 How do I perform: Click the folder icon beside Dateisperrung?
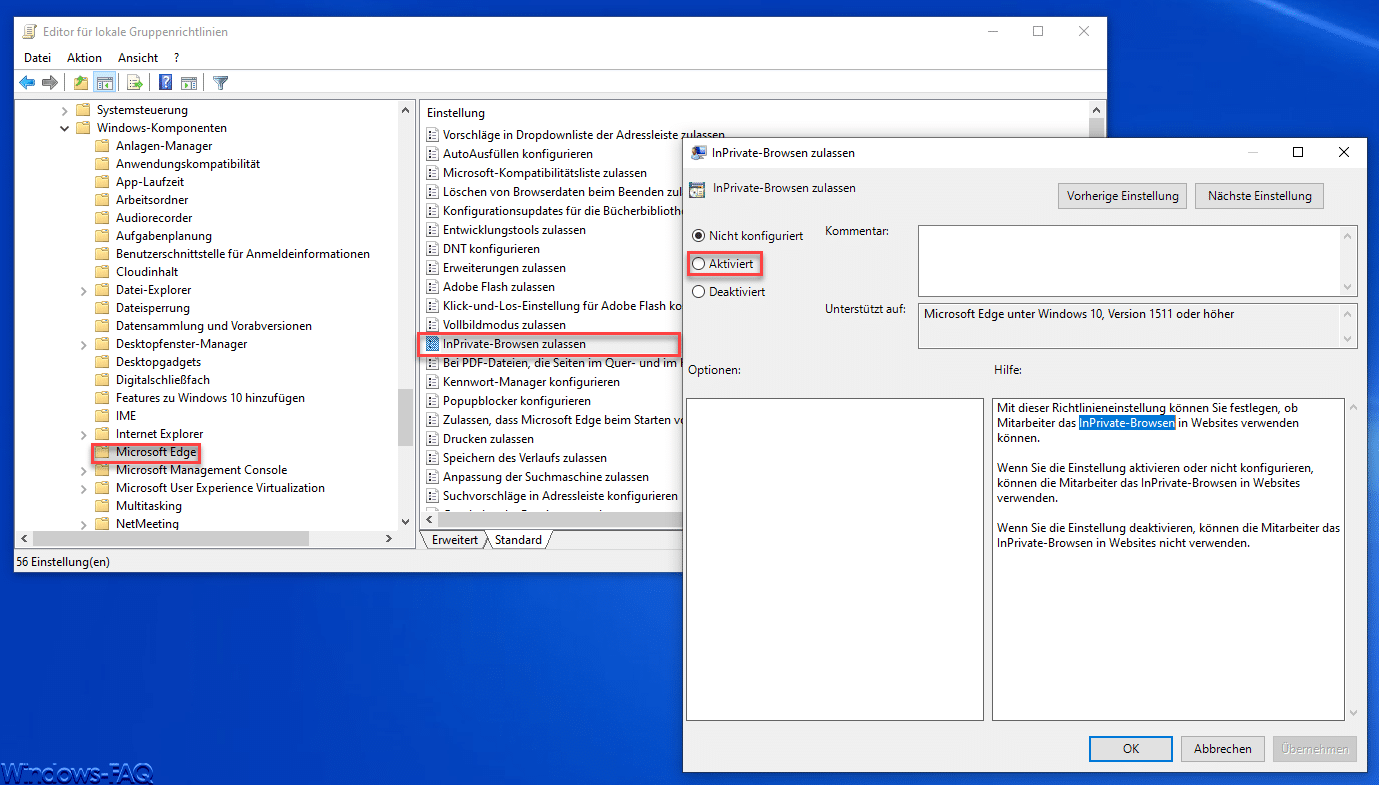pyautogui.click(x=101, y=308)
